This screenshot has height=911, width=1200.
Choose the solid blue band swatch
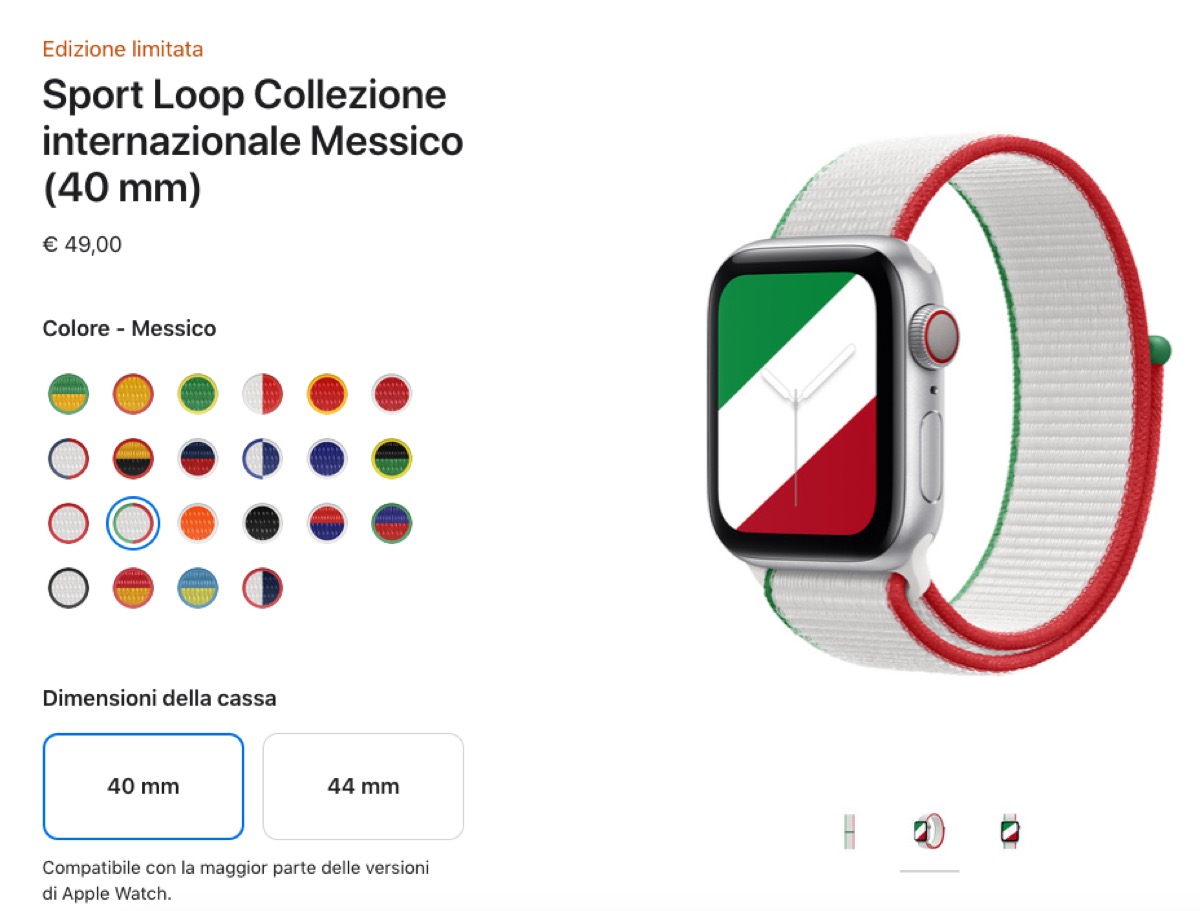coord(327,458)
